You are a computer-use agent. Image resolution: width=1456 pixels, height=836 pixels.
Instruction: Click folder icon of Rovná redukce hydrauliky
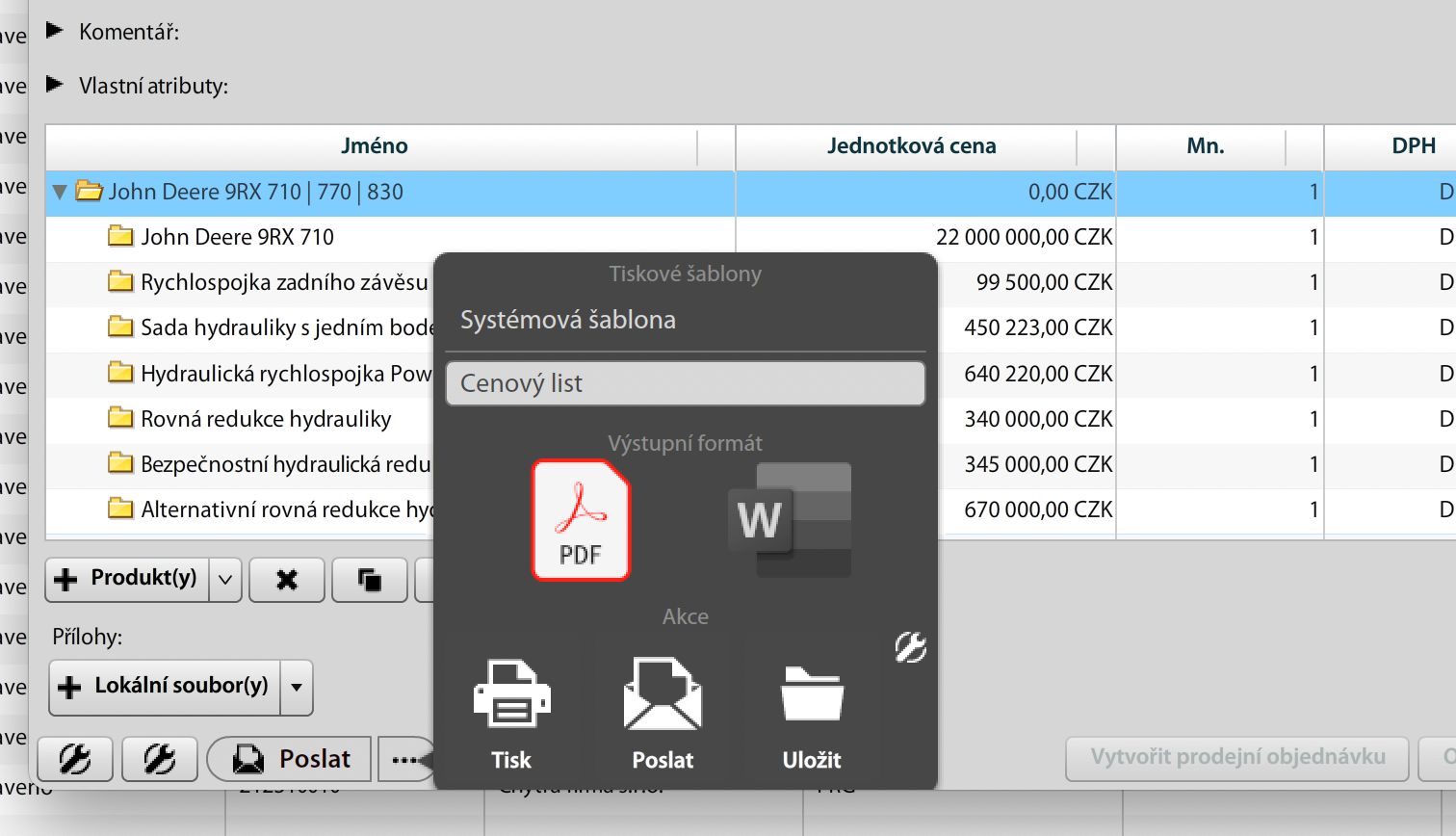click(120, 418)
